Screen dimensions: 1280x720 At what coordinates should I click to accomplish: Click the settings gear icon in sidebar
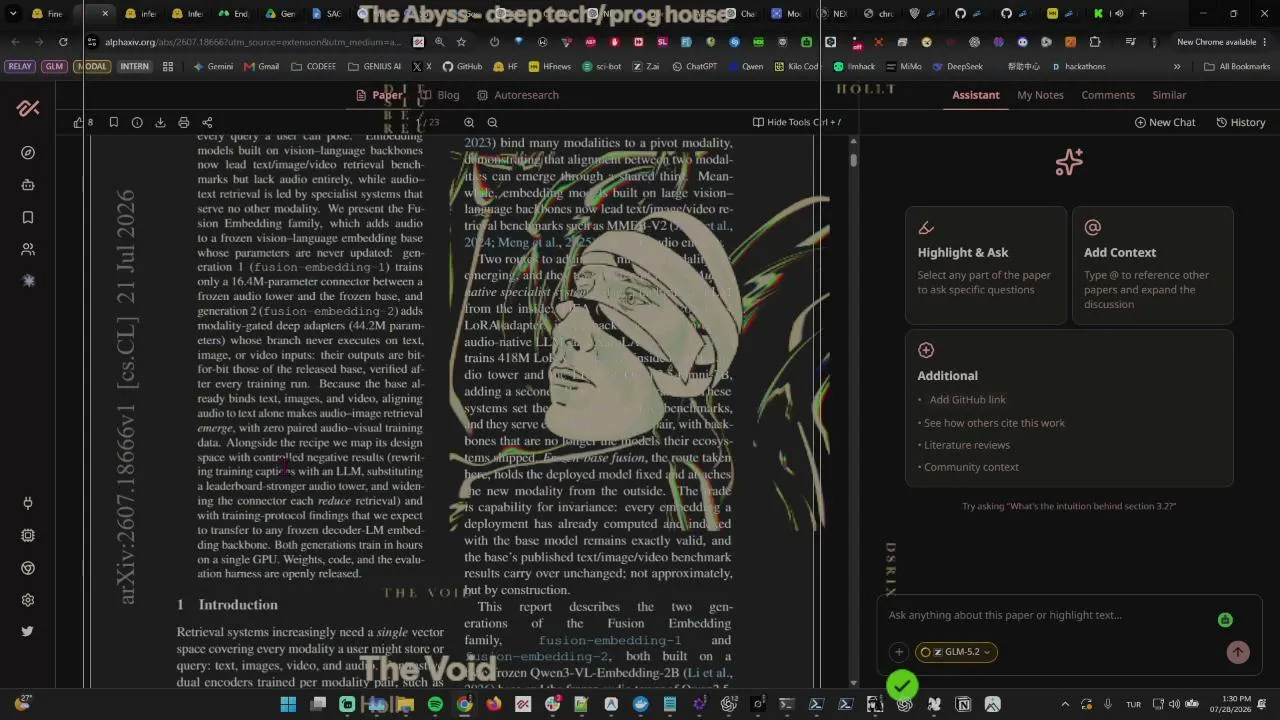click(x=28, y=600)
